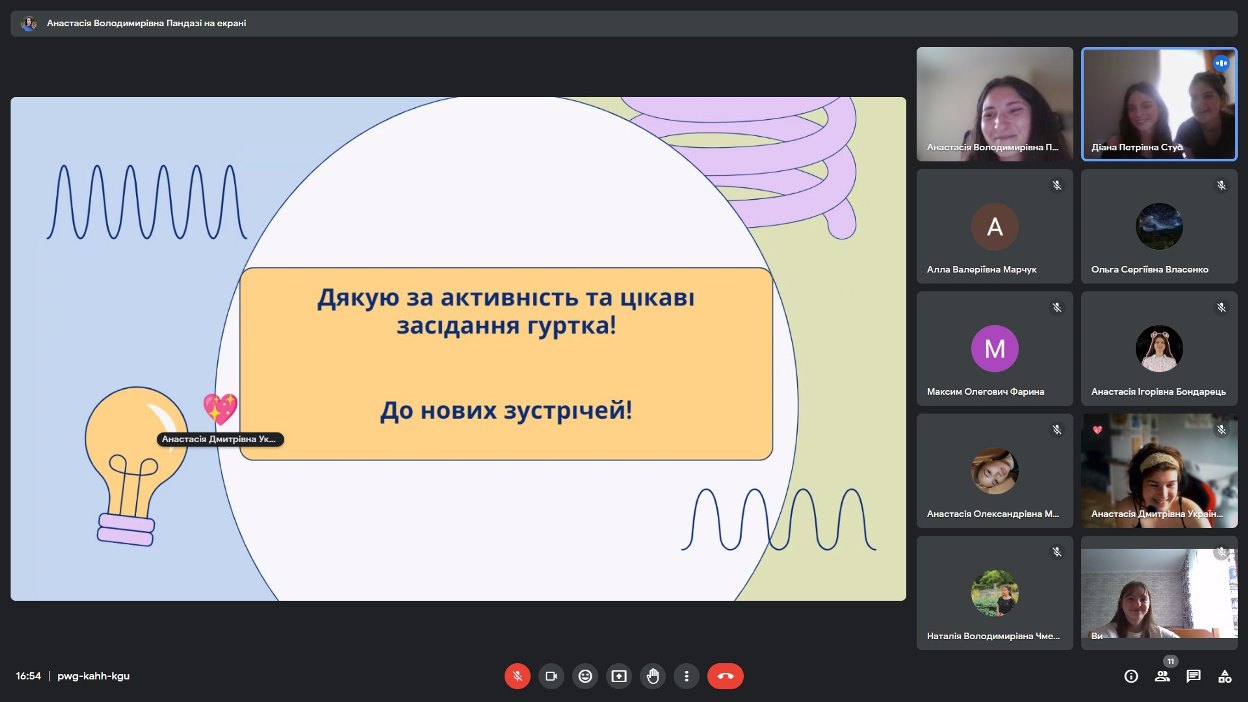Screen dimensions: 1248x702
Task: Open the meeting details info icon
Action: [1131, 676]
